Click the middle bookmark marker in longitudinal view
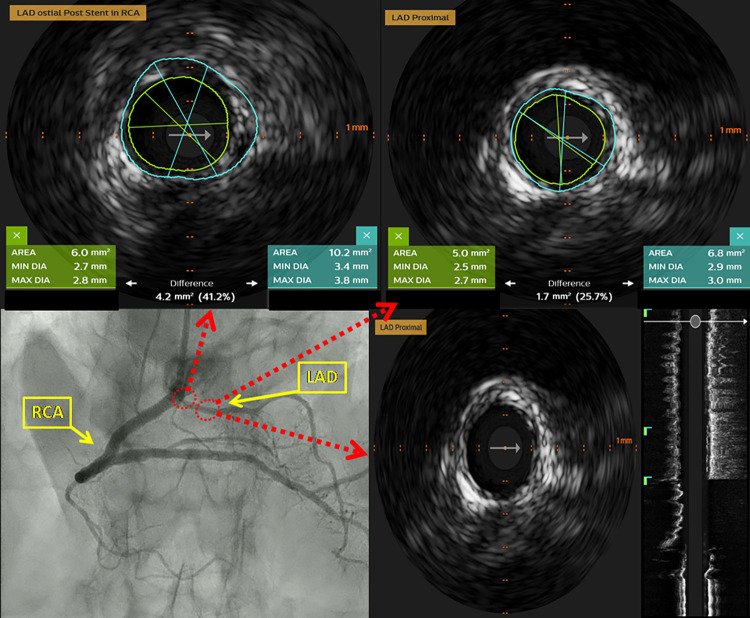This screenshot has width=750, height=618. (x=647, y=431)
